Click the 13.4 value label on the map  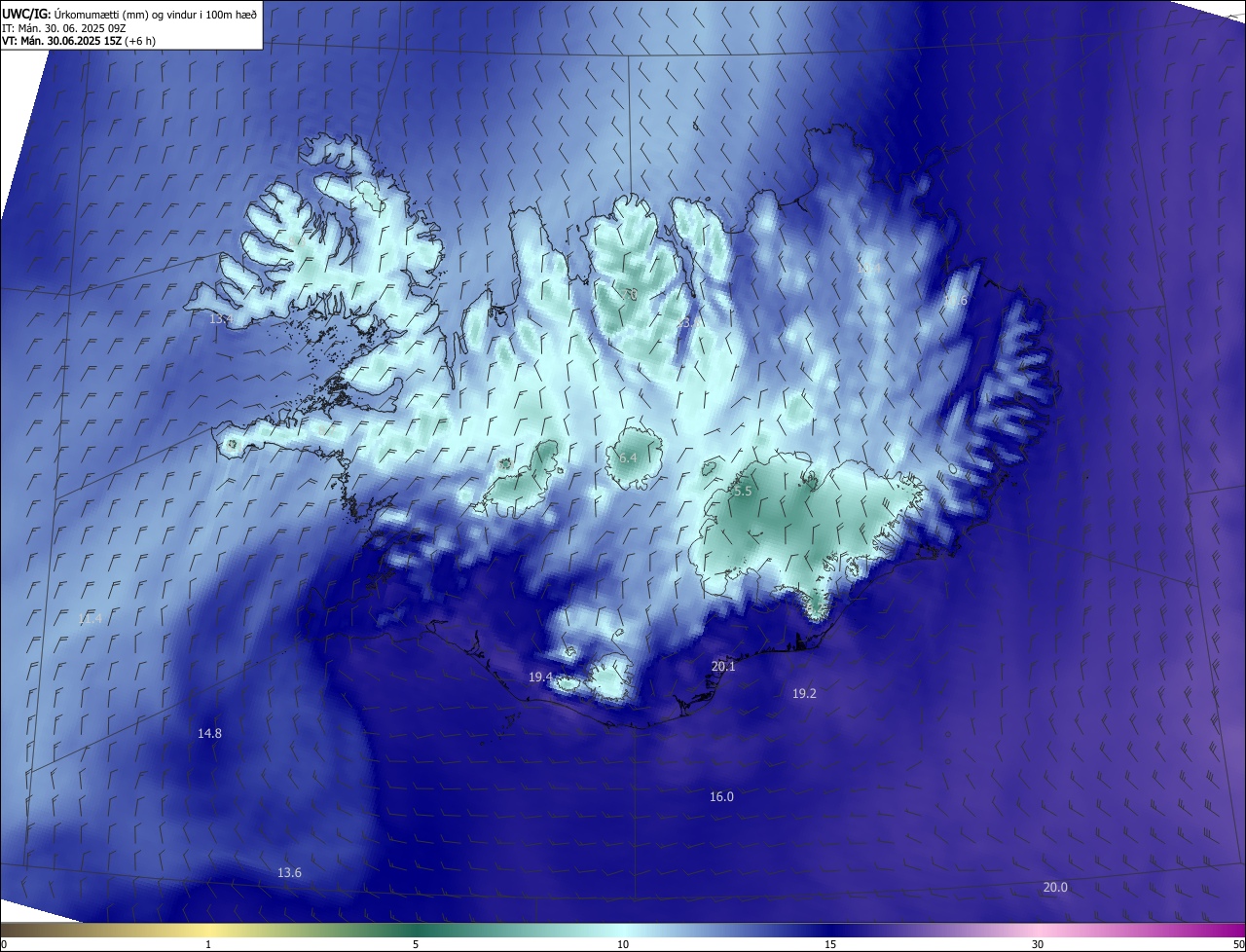(219, 318)
